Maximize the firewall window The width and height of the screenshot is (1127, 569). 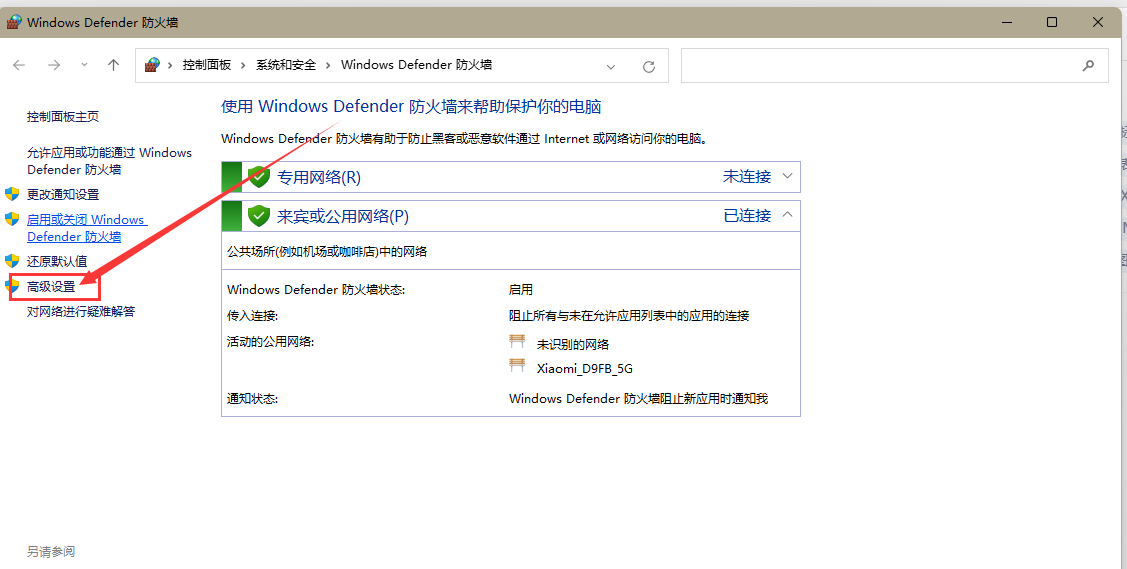coord(1052,22)
